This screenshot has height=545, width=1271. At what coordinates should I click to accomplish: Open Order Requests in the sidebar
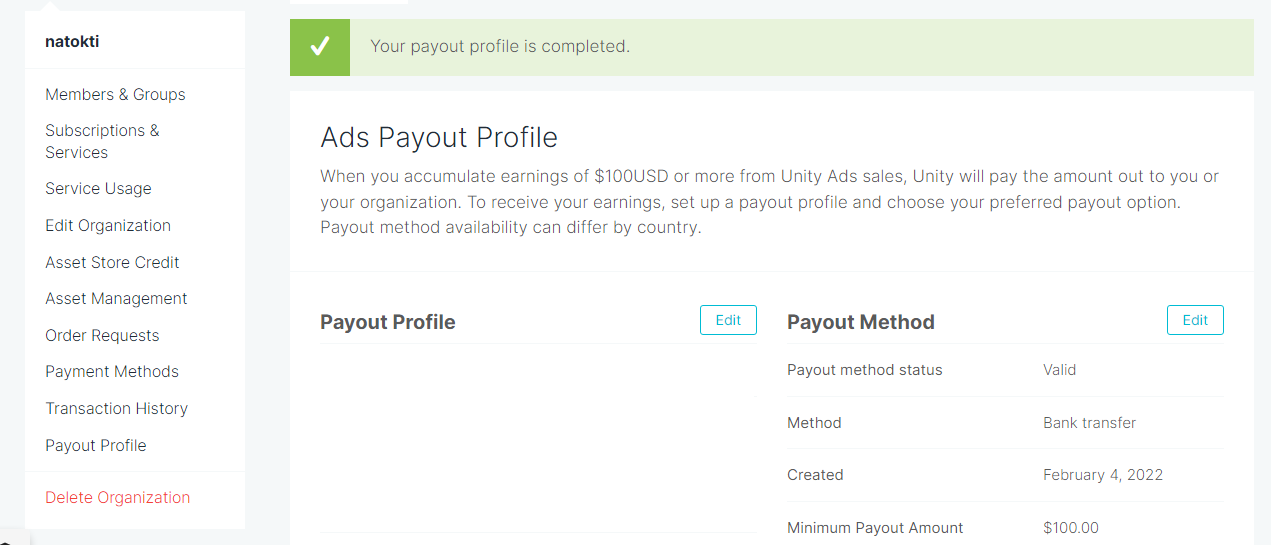(x=102, y=336)
